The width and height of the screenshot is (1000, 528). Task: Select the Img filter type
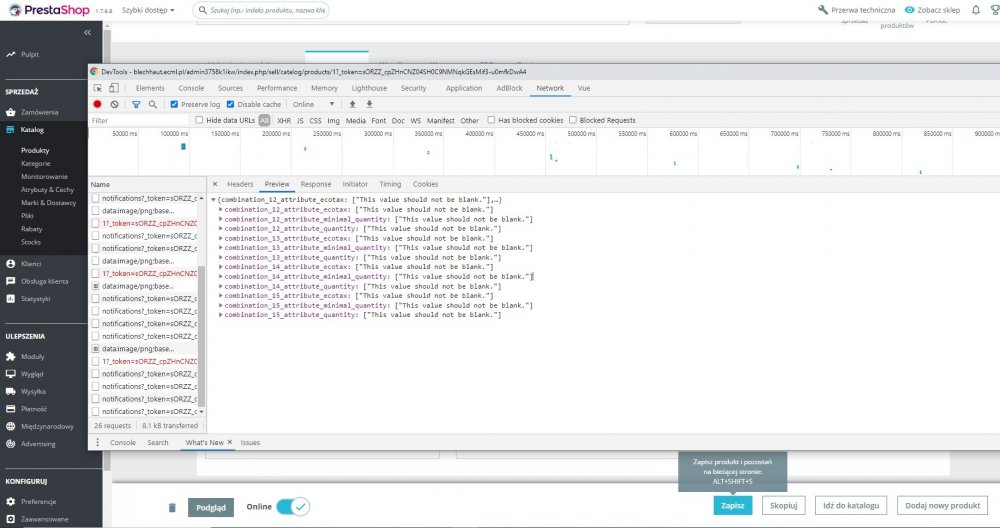tap(334, 121)
